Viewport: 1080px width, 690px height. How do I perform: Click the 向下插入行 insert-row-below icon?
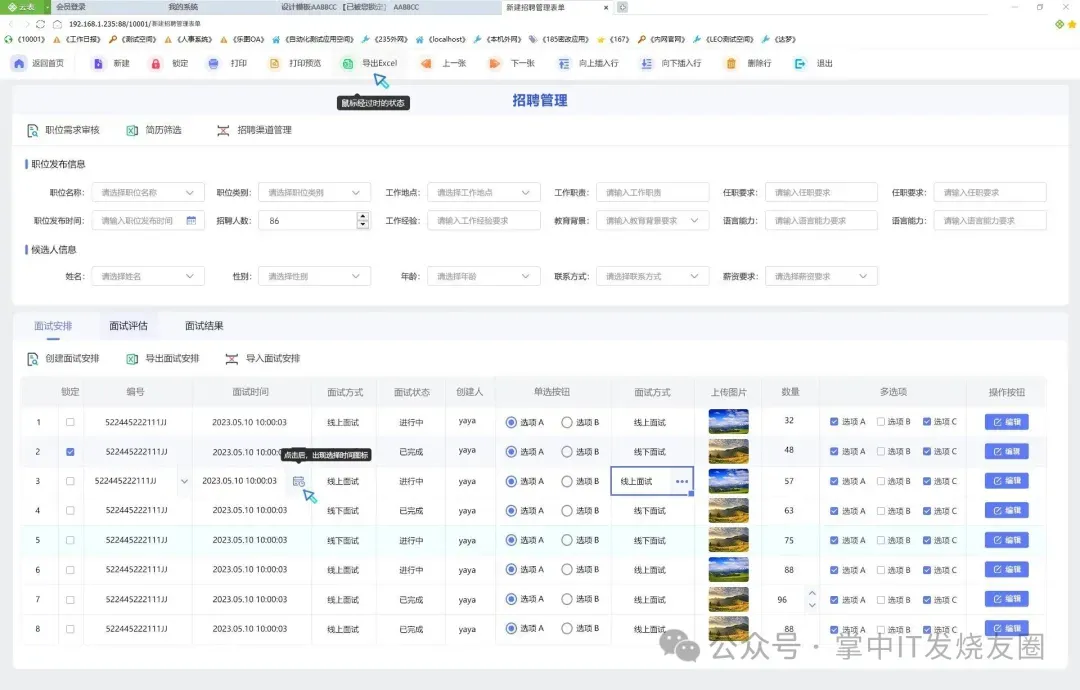click(646, 63)
